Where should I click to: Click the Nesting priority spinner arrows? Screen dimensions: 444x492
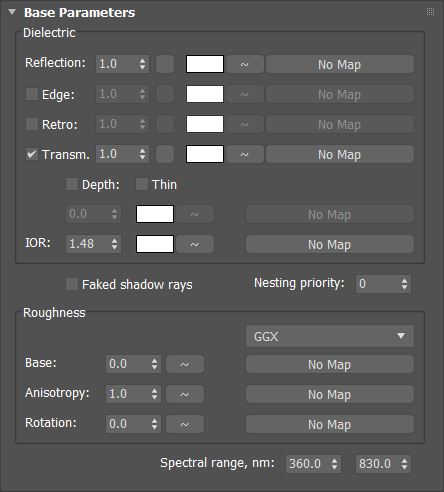coord(404,284)
